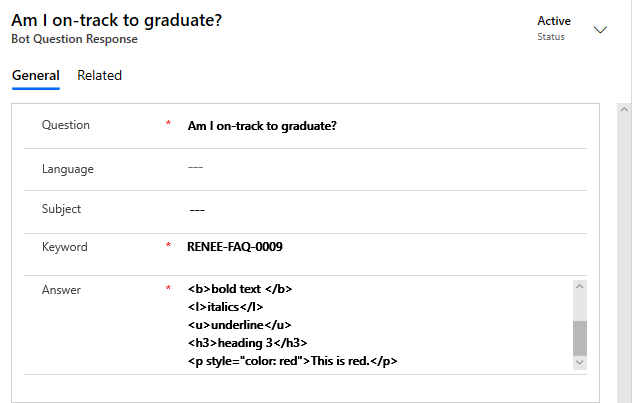Click the Language field label
The width and height of the screenshot is (632, 403).
coord(68,169)
